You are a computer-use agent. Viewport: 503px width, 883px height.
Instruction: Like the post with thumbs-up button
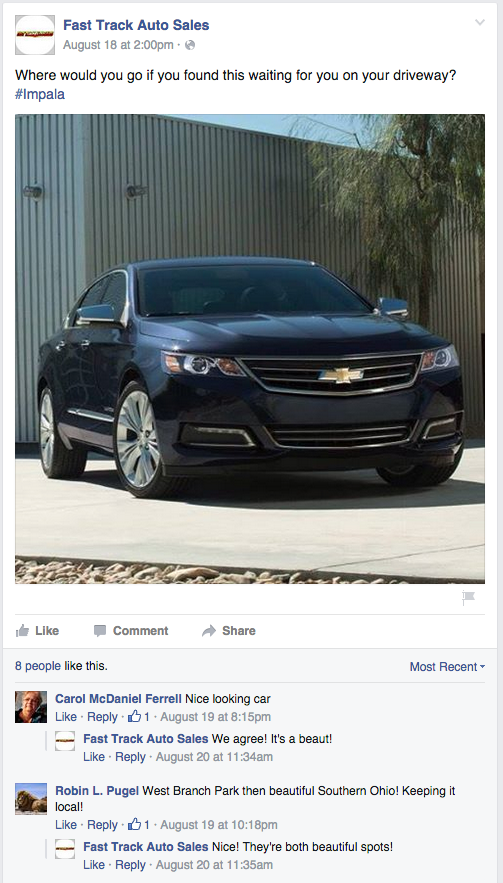click(x=37, y=631)
